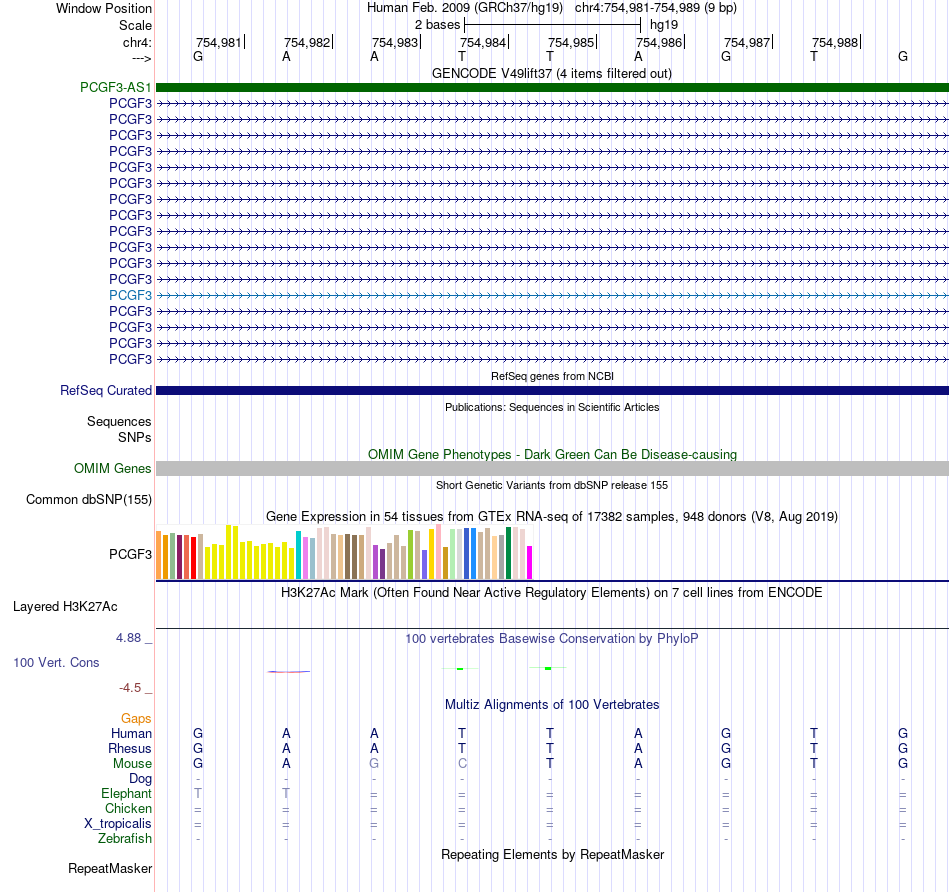
Task: Click the dark blue RefSeq Curated bar
Action: [552, 390]
